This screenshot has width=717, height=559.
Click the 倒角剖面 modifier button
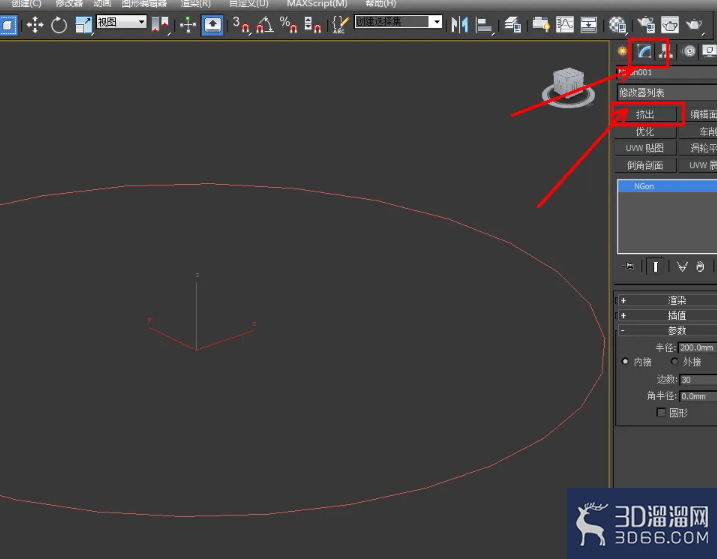coord(645,165)
